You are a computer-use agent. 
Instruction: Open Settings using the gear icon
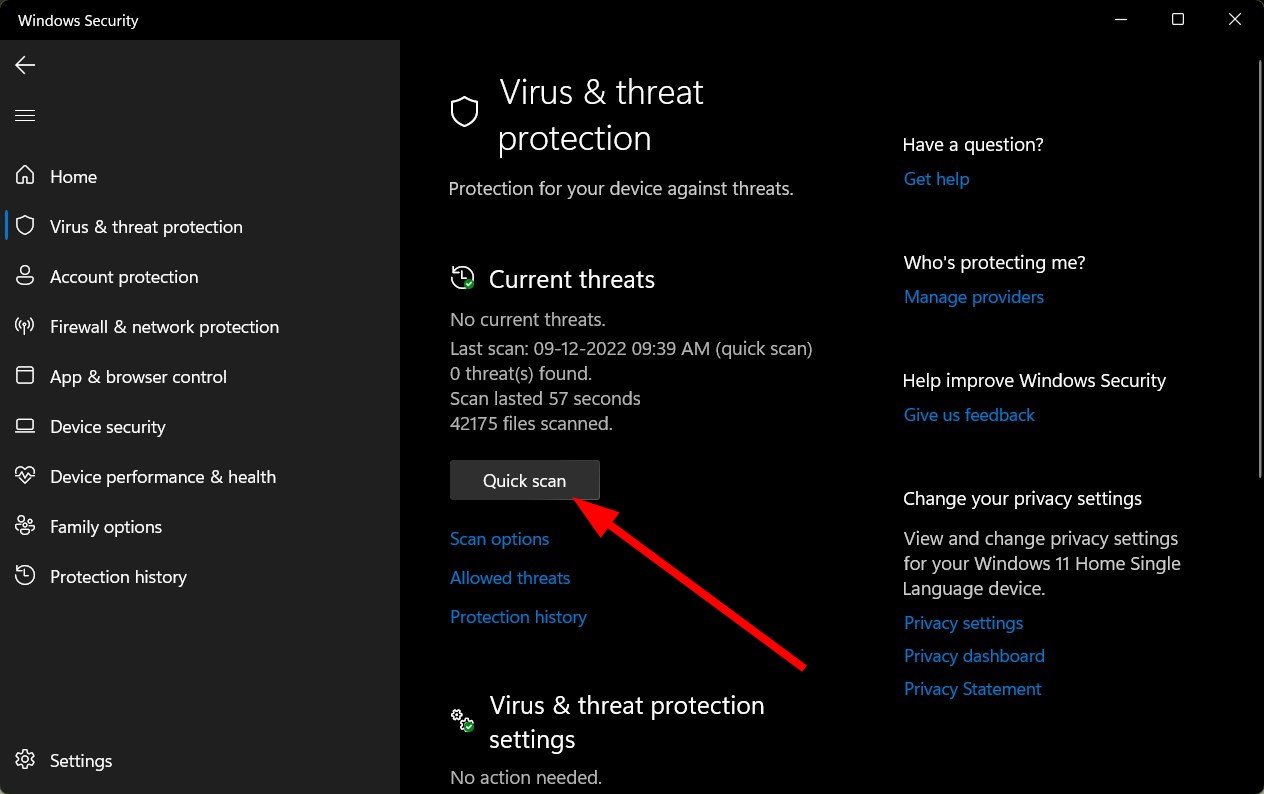tap(24, 760)
